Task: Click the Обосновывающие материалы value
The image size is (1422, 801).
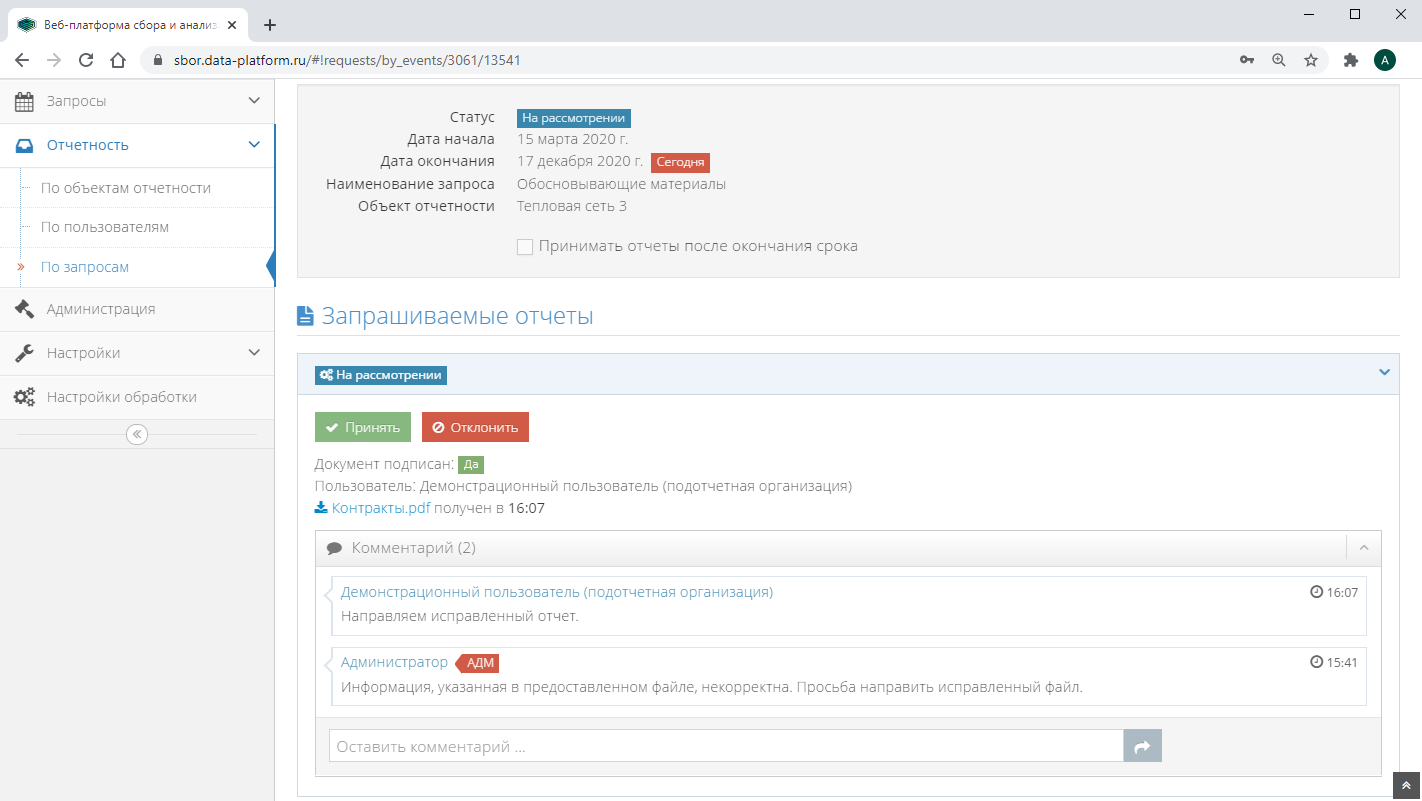Action: (621, 184)
